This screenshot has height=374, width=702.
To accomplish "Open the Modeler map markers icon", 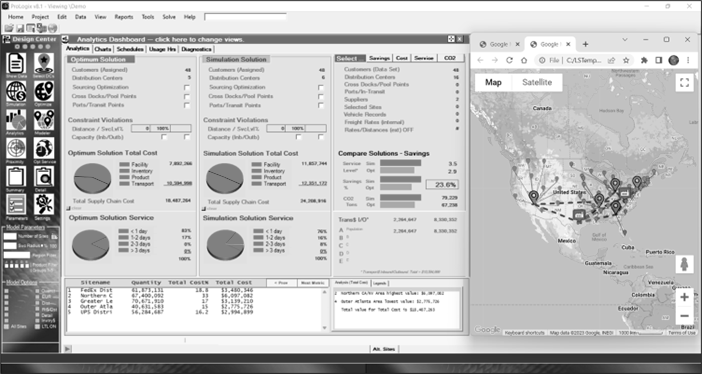I will coord(44,120).
